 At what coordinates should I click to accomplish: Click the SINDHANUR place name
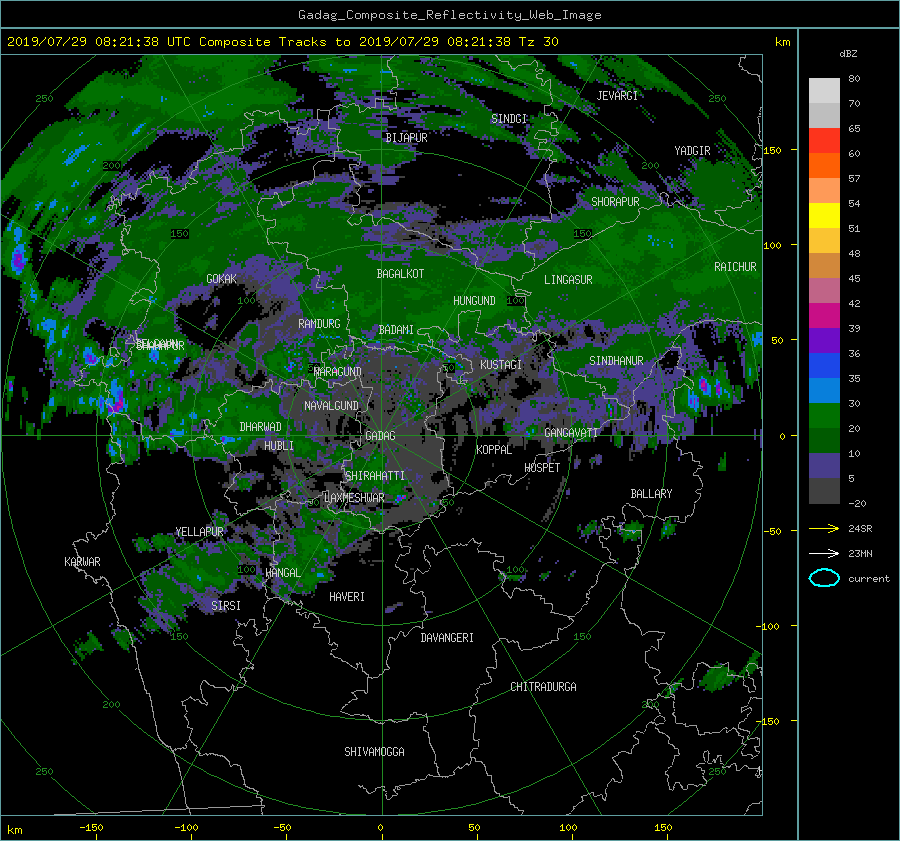616,361
